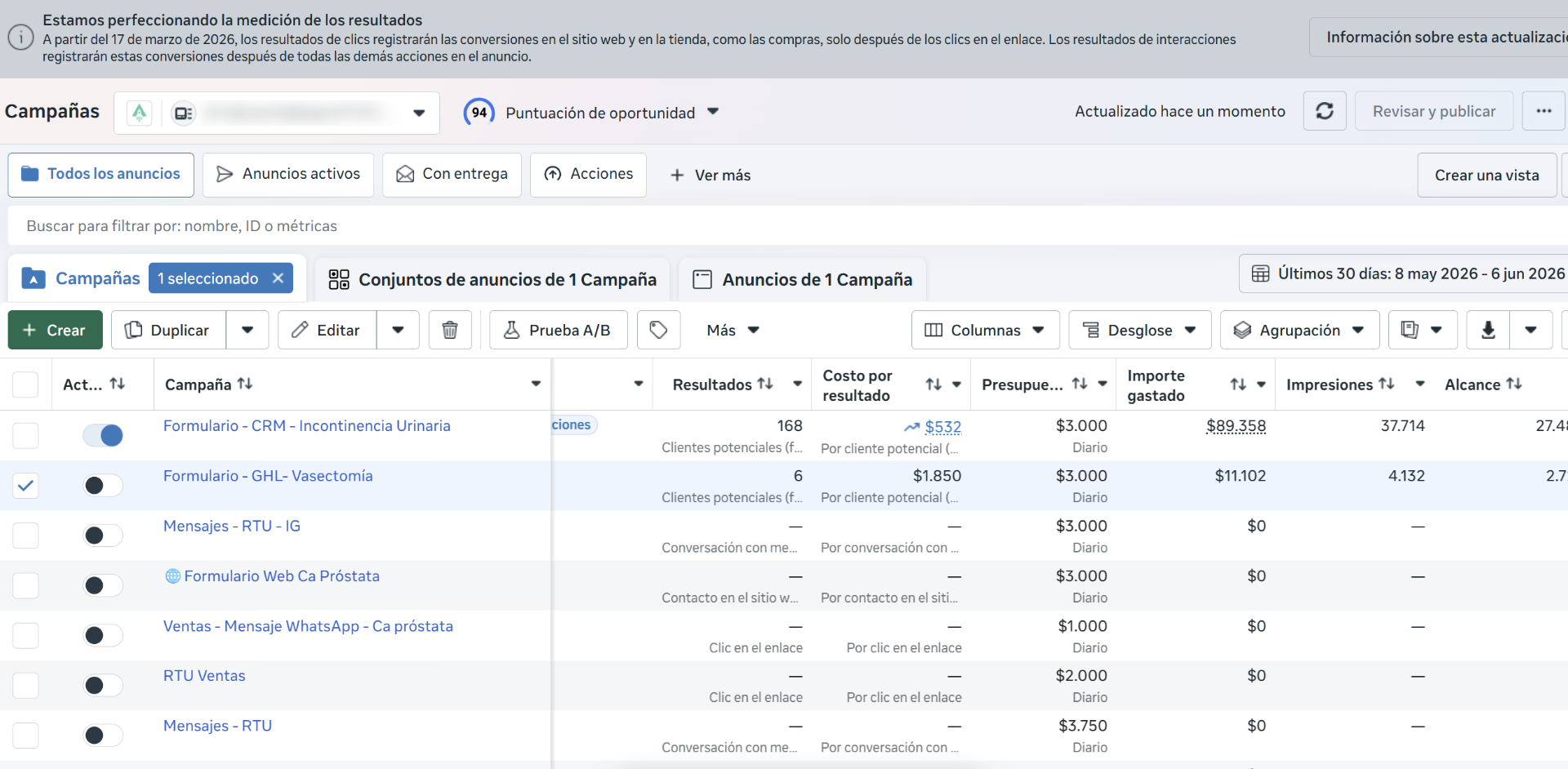Open Formulario - CRM - Incontinencia Urinaria campaign link

pos(307,426)
